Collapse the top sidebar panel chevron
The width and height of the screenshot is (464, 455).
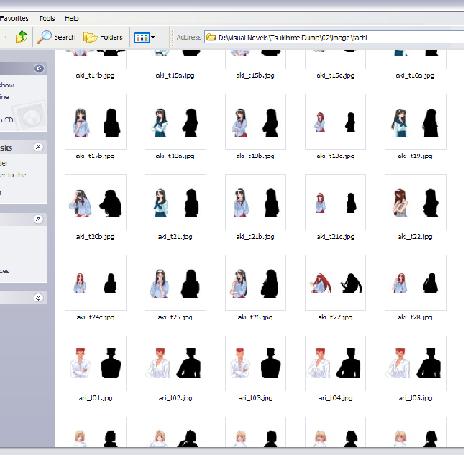click(x=39, y=68)
